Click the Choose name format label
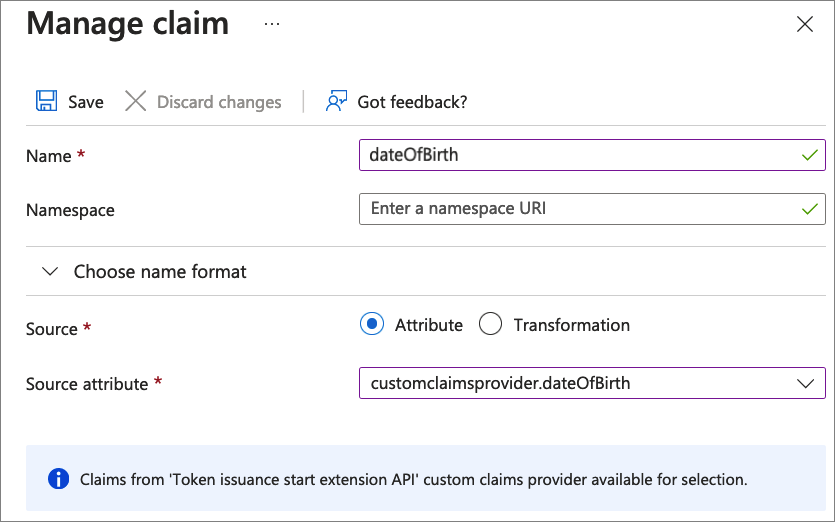The height and width of the screenshot is (522, 835). pyautogui.click(x=160, y=271)
